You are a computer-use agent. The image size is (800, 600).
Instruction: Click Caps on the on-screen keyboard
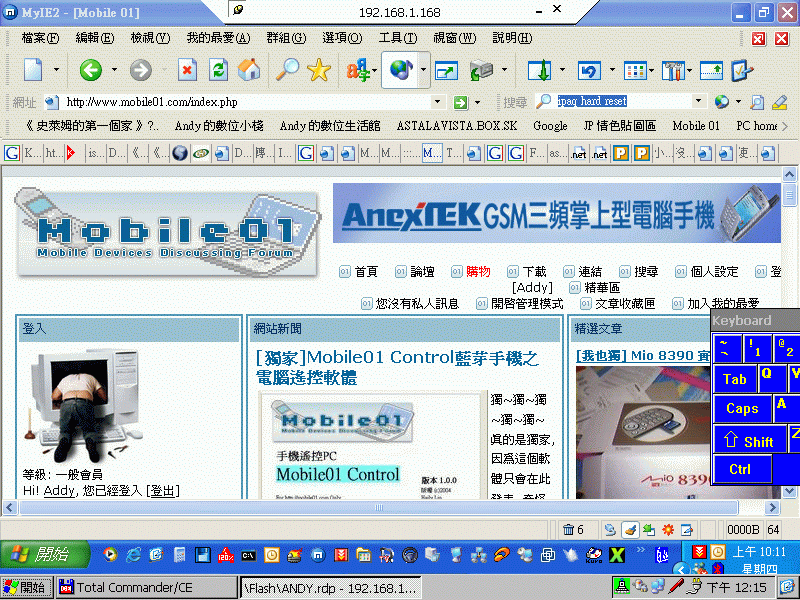pos(742,408)
